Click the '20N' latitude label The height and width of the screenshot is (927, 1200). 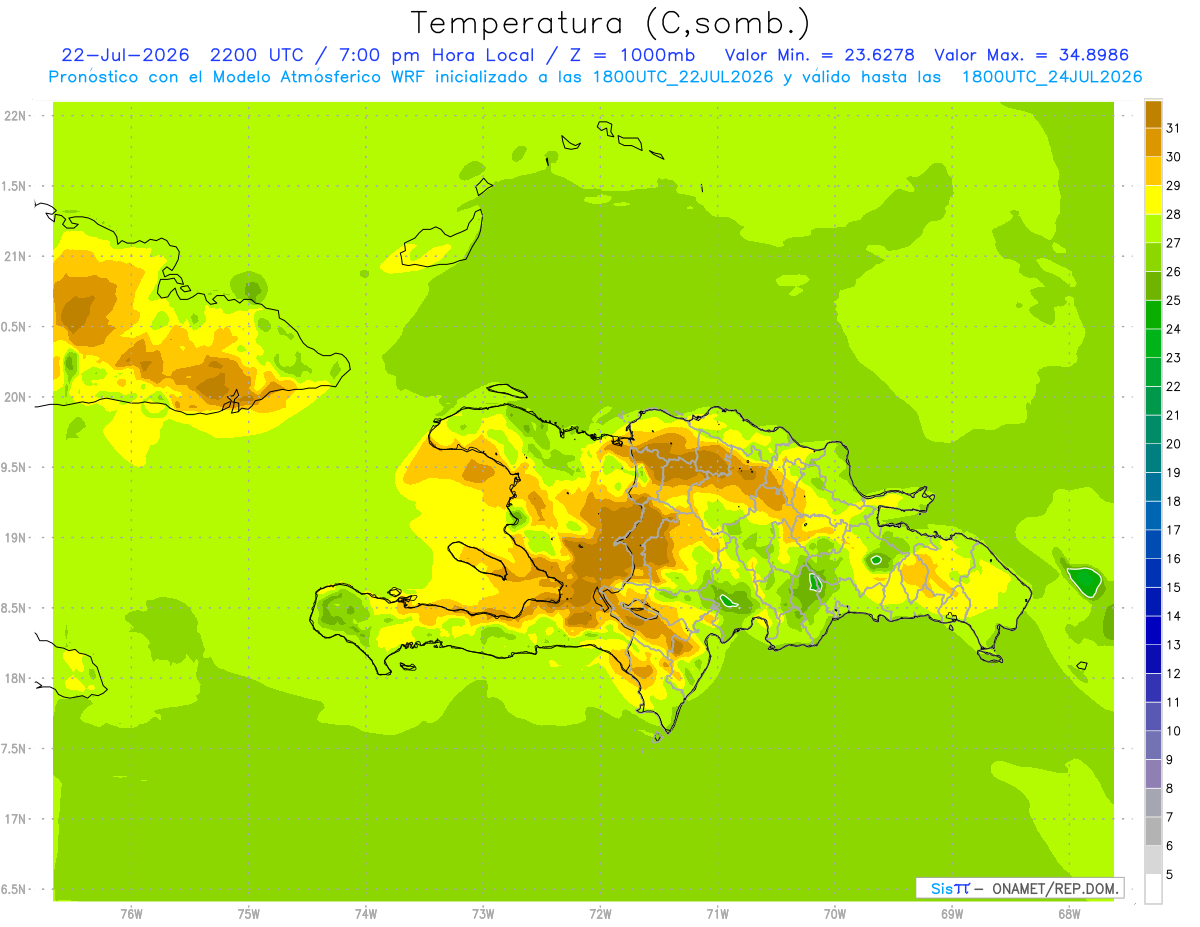coord(17,397)
